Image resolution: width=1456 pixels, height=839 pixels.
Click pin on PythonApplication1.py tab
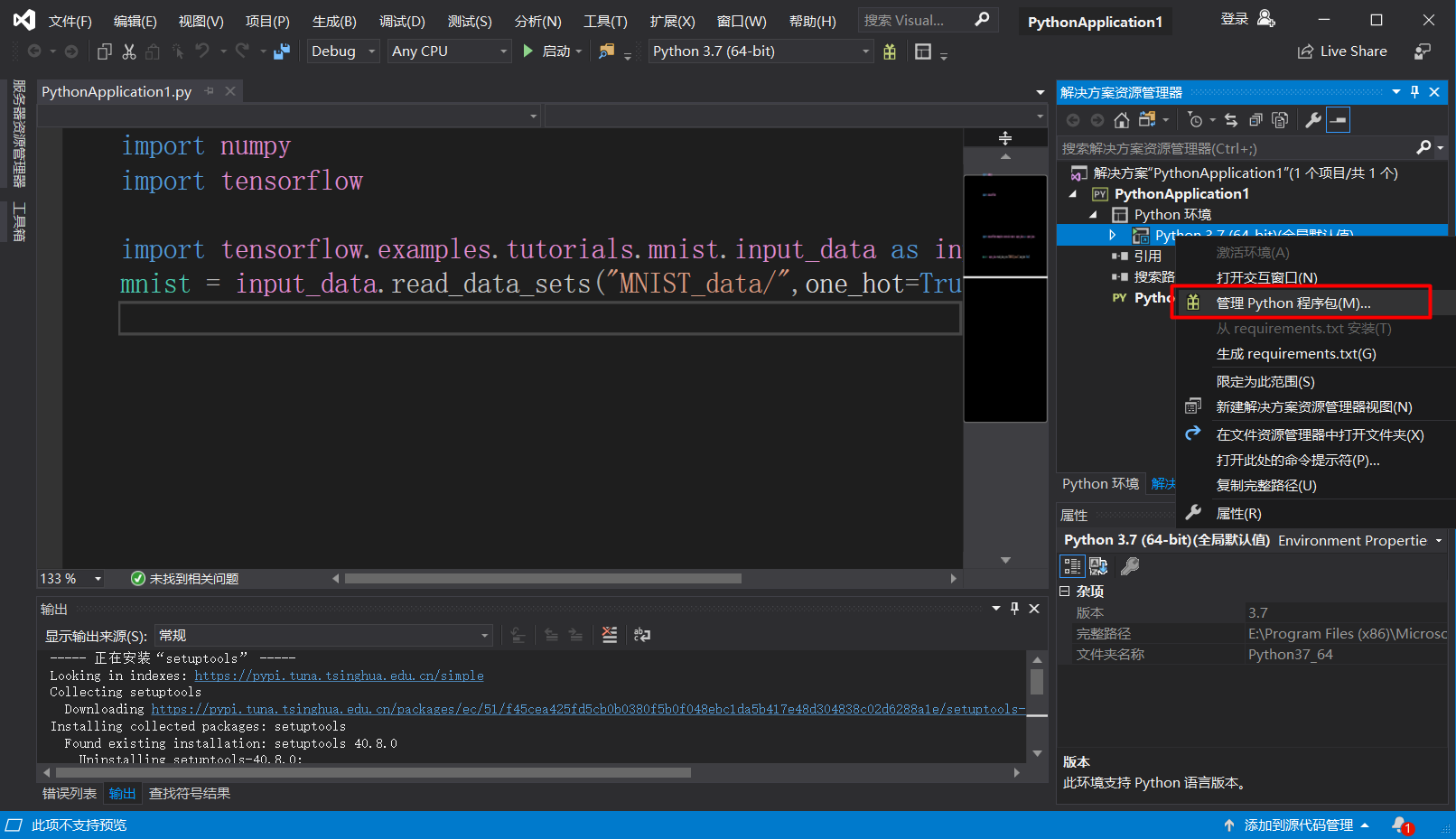[210, 91]
